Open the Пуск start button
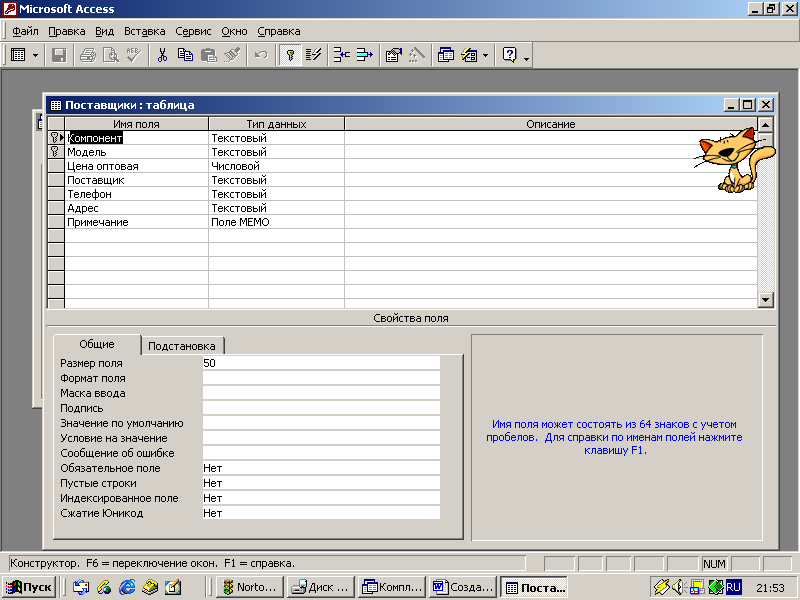 coord(29,587)
